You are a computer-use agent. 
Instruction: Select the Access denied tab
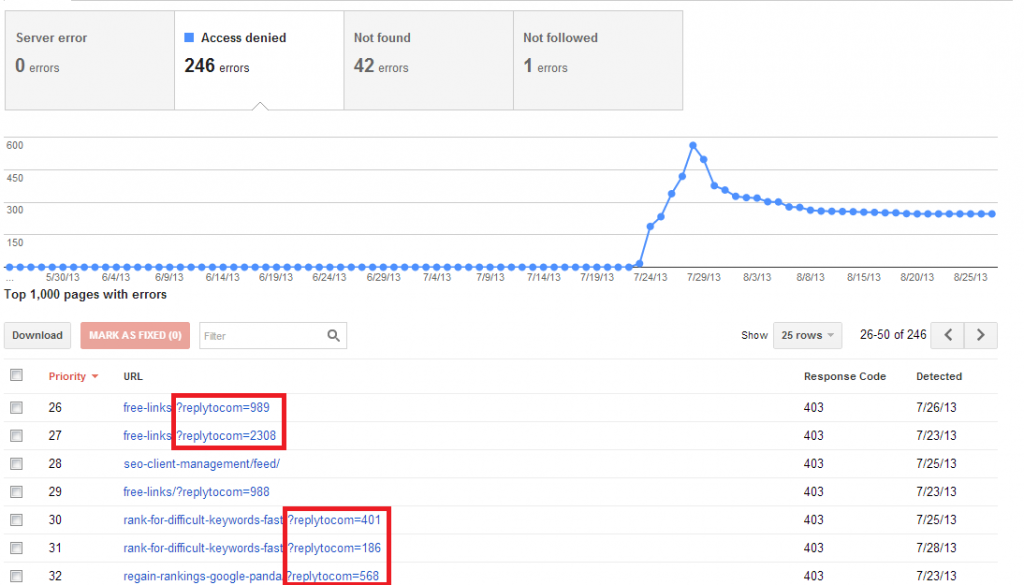click(259, 60)
